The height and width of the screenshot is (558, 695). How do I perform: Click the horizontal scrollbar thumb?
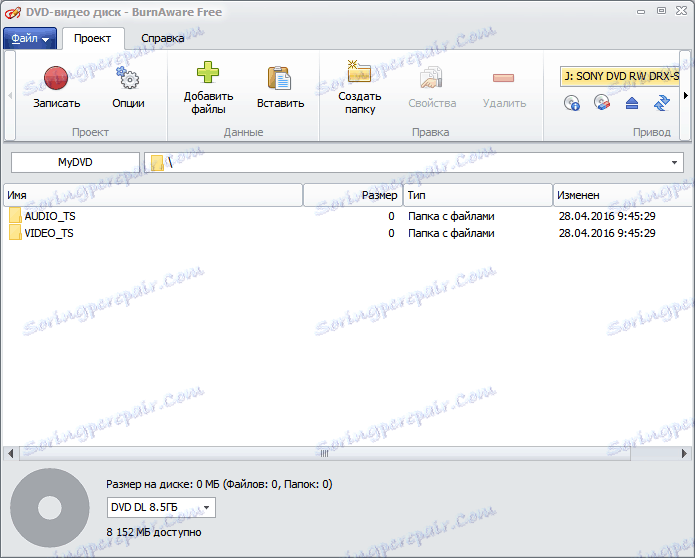(324, 453)
